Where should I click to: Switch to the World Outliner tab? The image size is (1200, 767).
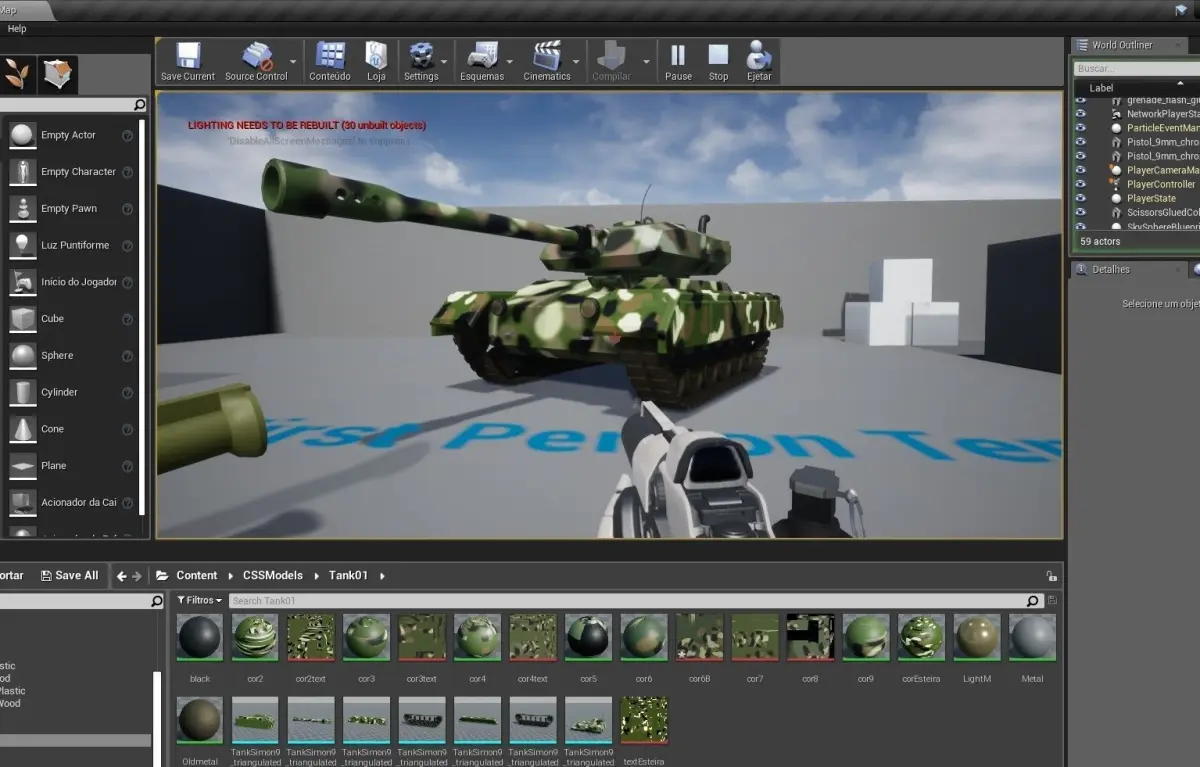[x=1121, y=45]
